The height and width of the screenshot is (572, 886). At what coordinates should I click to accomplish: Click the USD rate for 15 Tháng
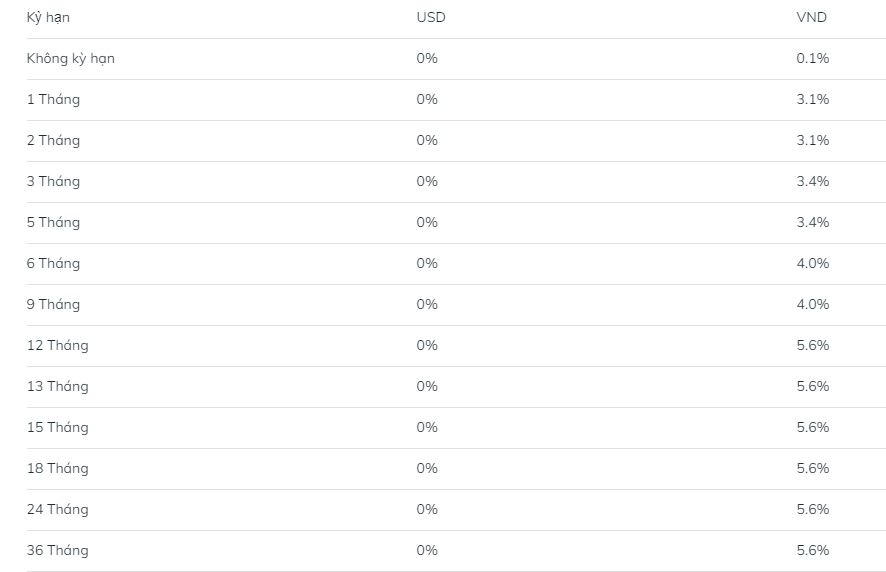point(427,428)
